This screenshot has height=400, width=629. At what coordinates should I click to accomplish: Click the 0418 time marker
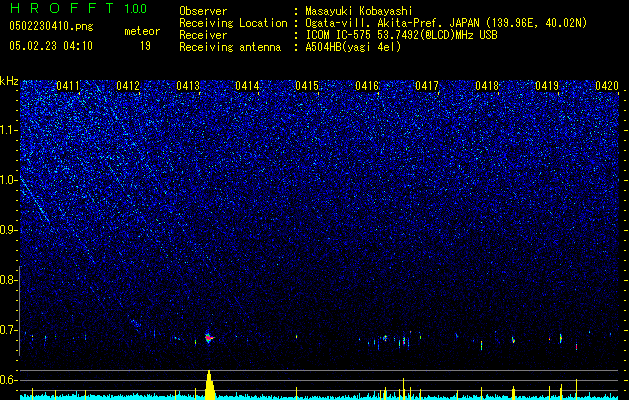(487, 86)
